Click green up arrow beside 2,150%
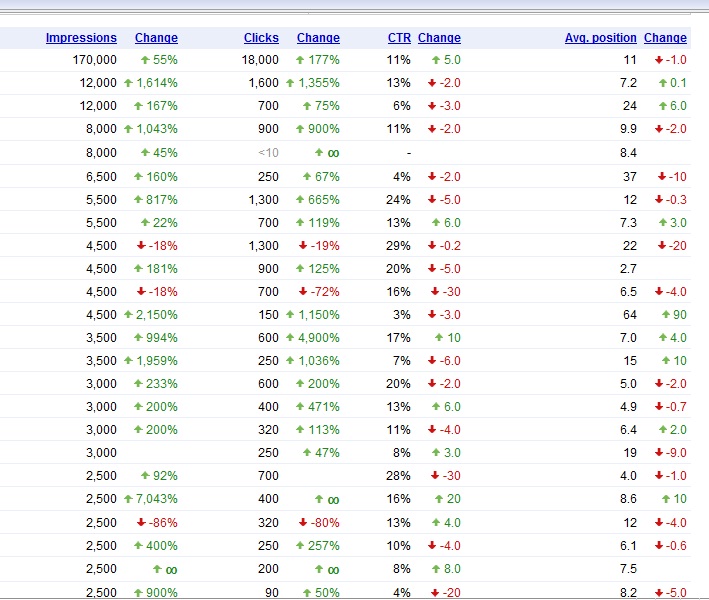 pos(128,314)
